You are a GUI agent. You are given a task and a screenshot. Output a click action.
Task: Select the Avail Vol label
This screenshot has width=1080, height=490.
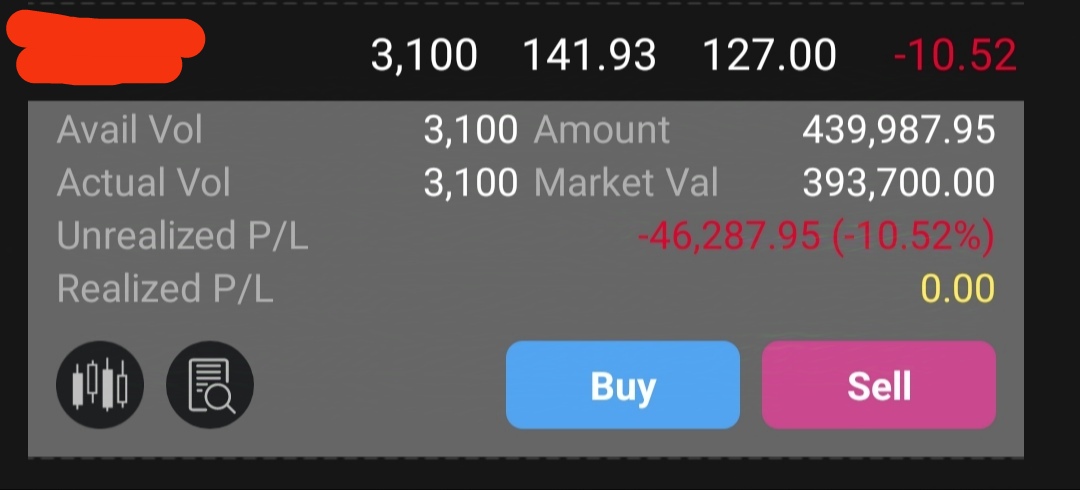[x=129, y=130]
